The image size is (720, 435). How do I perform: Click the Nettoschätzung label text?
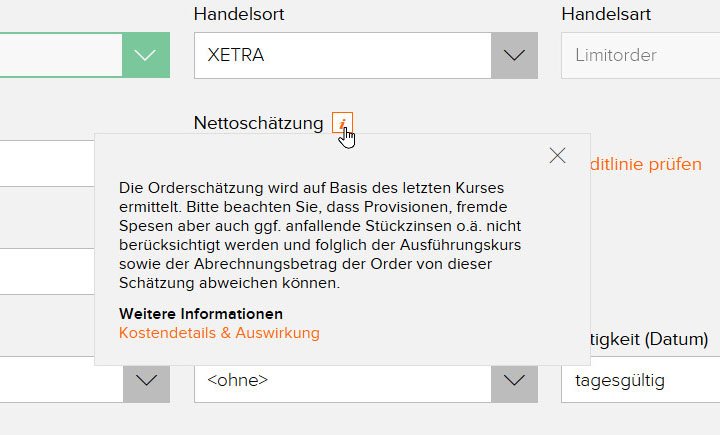point(258,123)
